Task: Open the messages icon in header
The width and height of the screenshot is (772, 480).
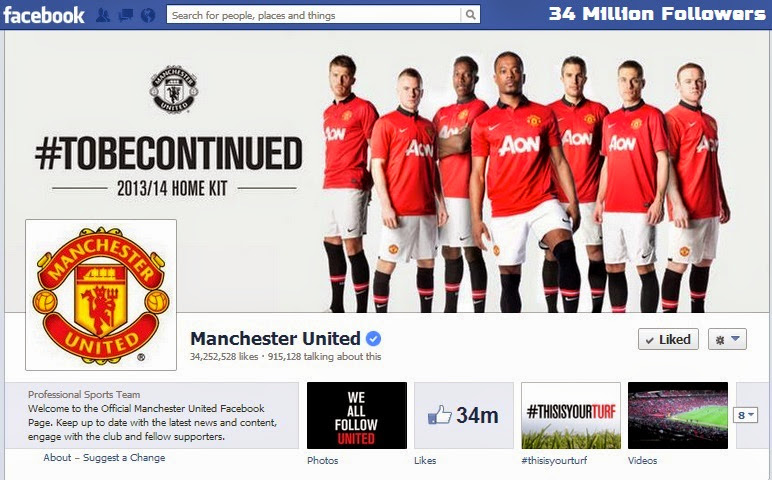Action: pyautogui.click(x=126, y=15)
